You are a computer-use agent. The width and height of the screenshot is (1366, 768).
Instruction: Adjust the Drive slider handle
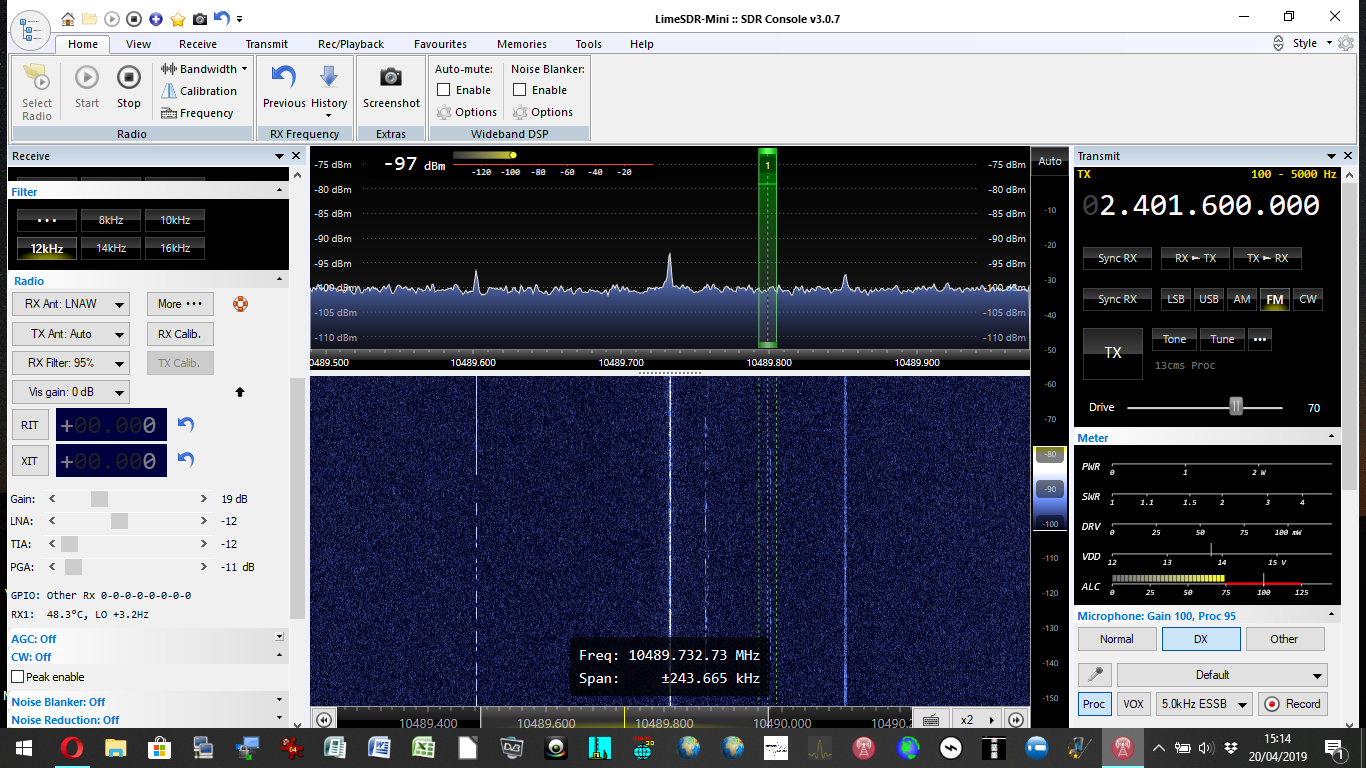pyautogui.click(x=1236, y=406)
